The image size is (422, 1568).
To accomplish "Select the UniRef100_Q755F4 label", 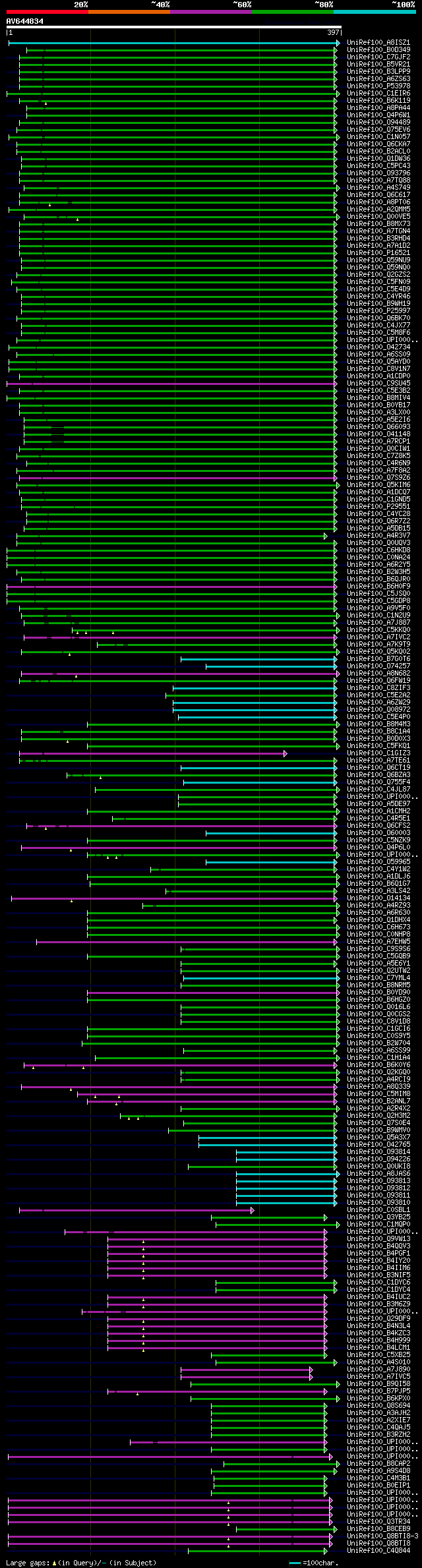I will point(378,782).
